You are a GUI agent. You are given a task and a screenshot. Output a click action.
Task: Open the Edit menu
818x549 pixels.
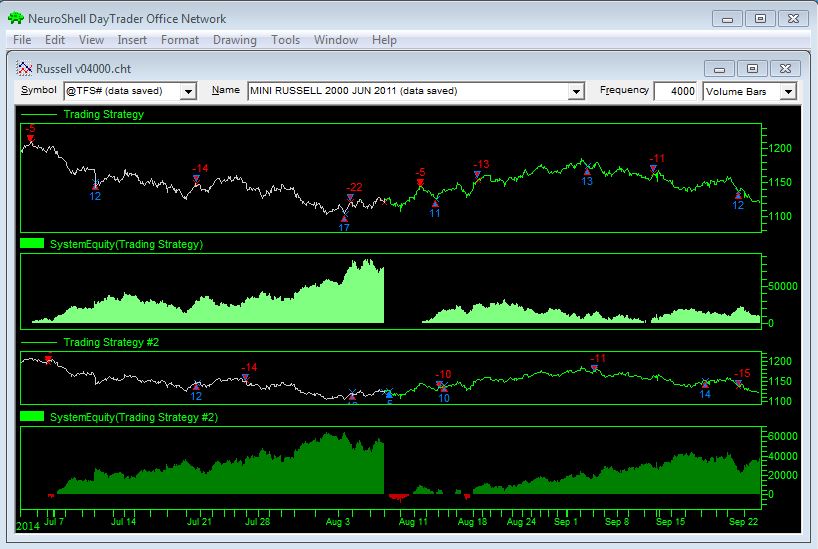pyautogui.click(x=55, y=40)
